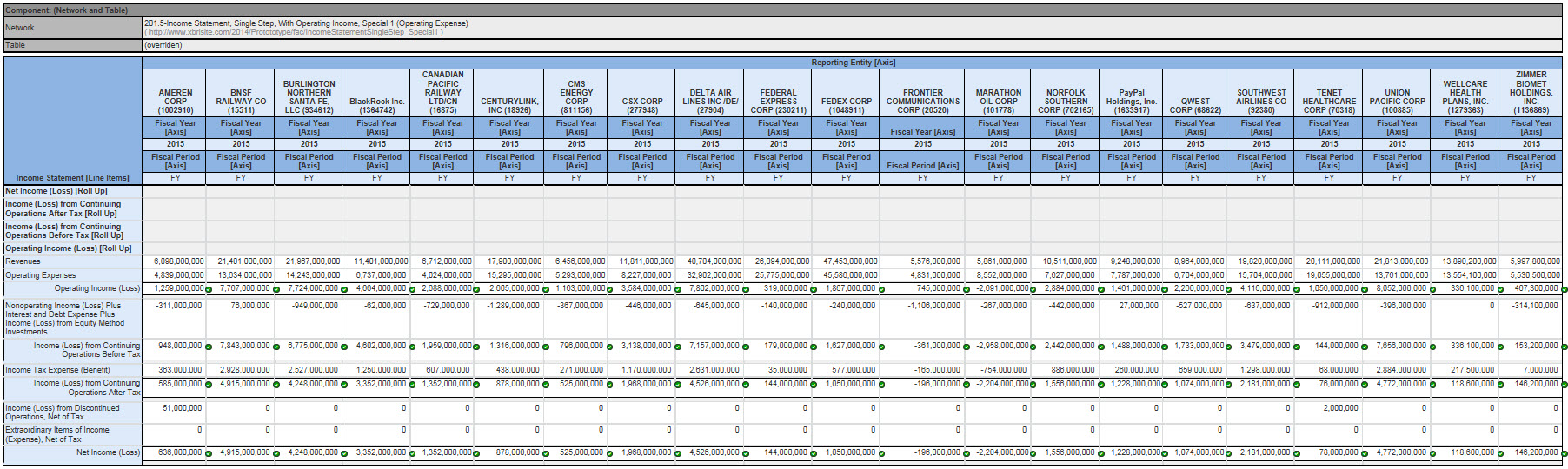This screenshot has width=1568, height=469.
Task: Click green check icon beside After Tax value 3,352,000,000
Action: click(x=412, y=385)
